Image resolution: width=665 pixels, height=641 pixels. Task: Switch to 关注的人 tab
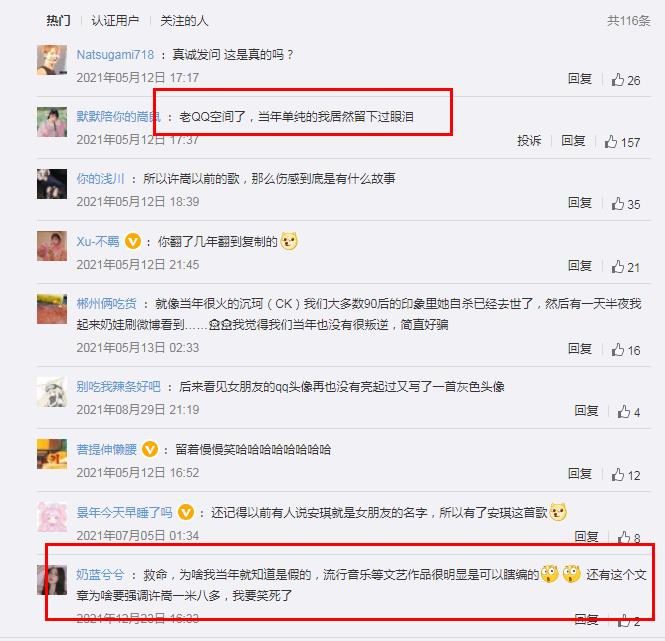[x=184, y=20]
